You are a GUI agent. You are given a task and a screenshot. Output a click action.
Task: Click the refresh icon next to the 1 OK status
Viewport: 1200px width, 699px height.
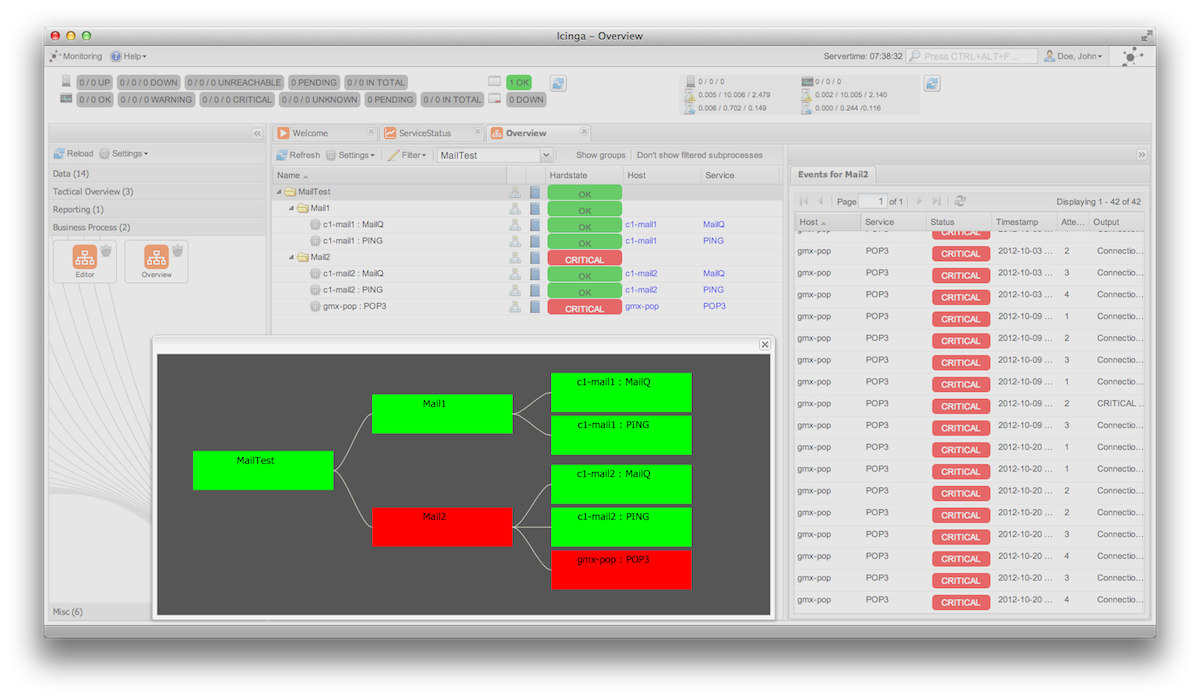pyautogui.click(x=558, y=83)
